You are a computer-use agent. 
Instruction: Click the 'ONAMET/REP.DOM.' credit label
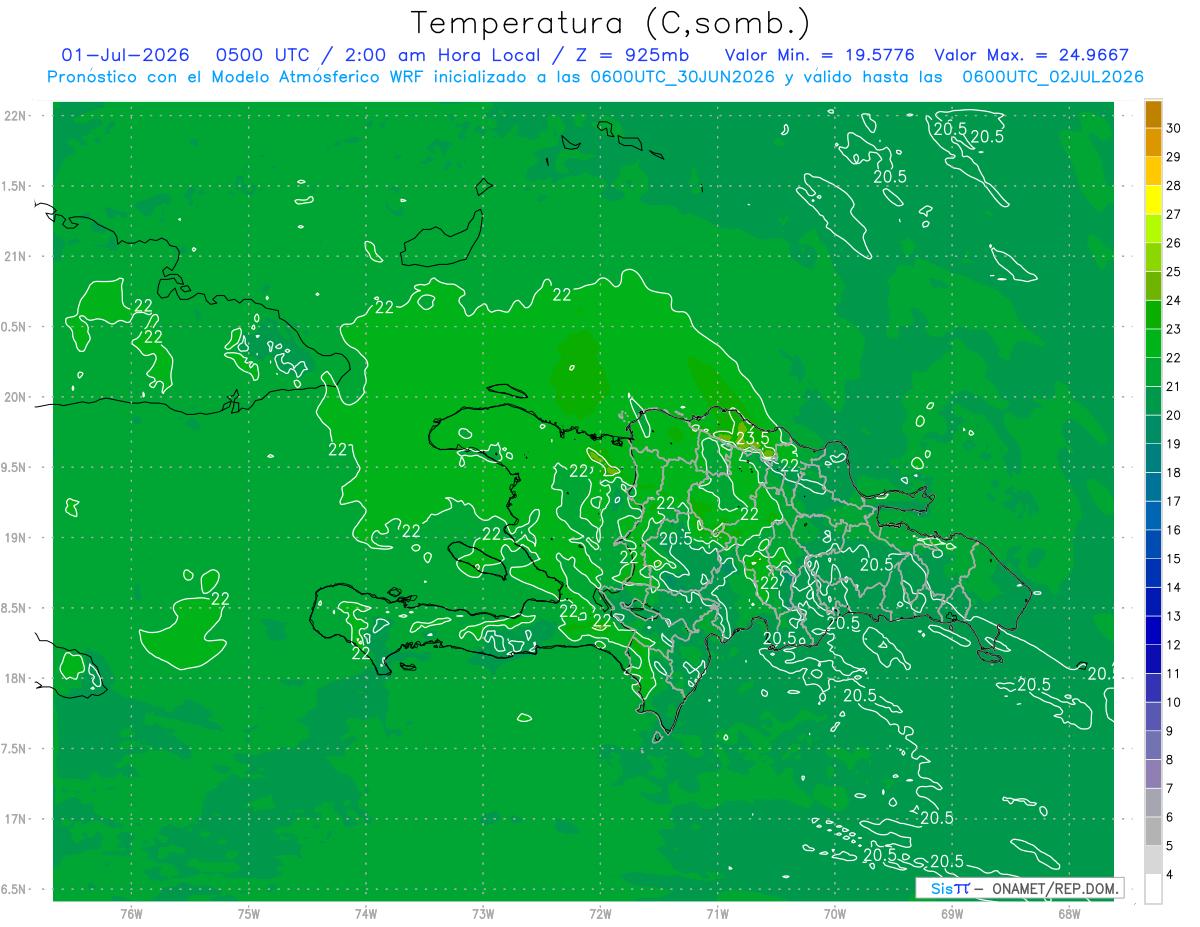[x=1054, y=888]
